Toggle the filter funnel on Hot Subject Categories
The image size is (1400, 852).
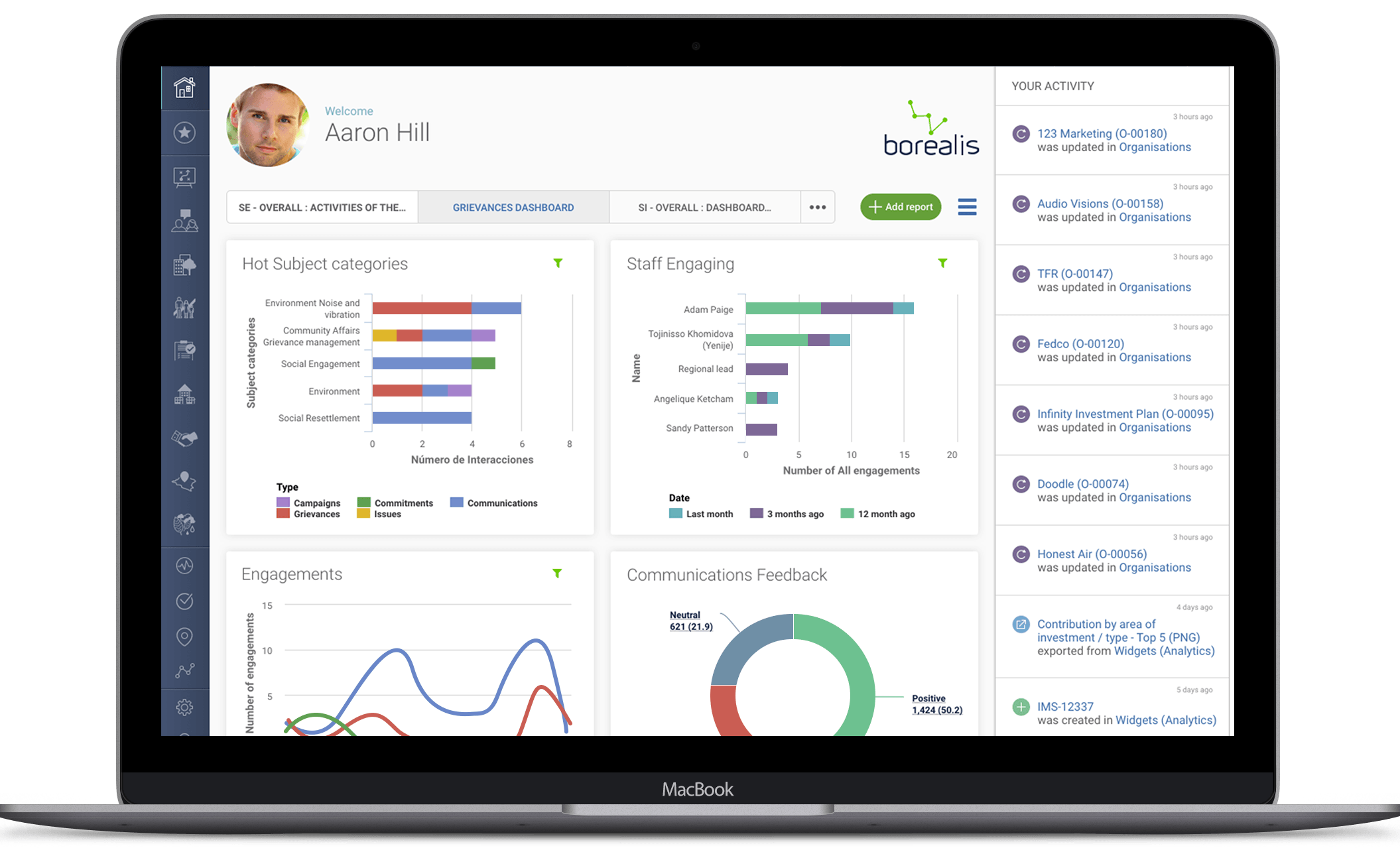click(x=558, y=263)
